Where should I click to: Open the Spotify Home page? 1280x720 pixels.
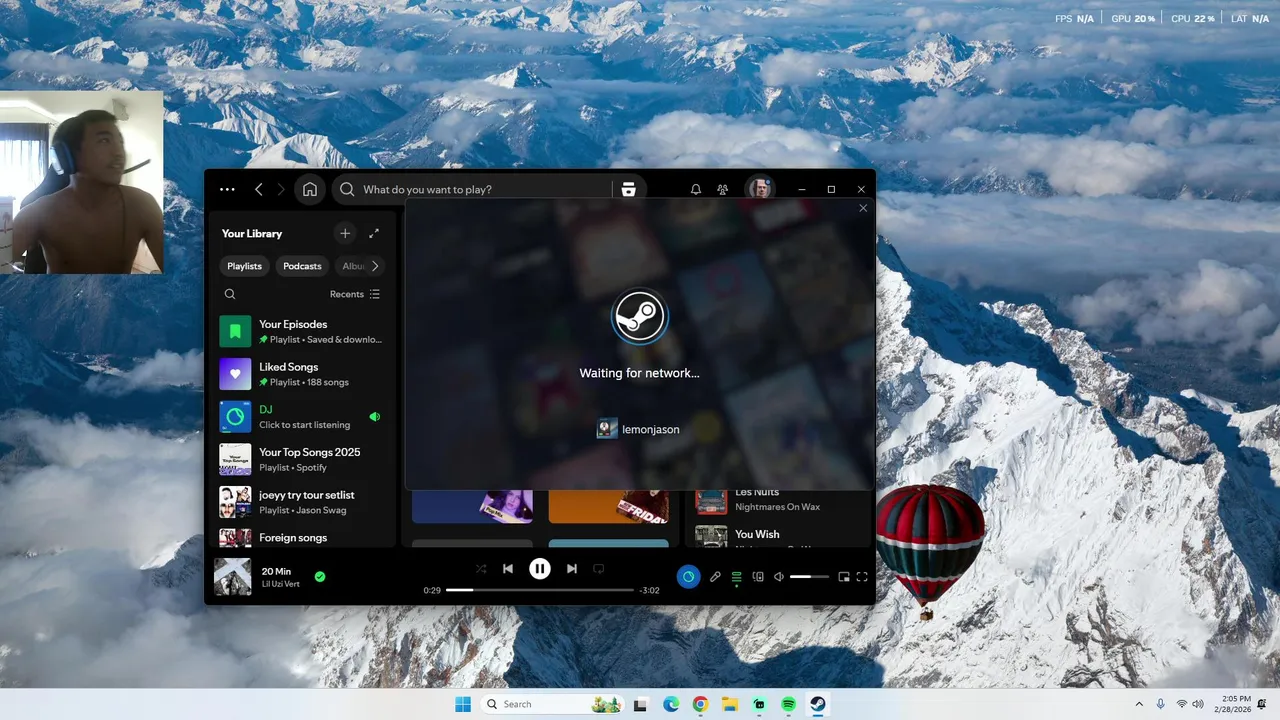coord(310,189)
